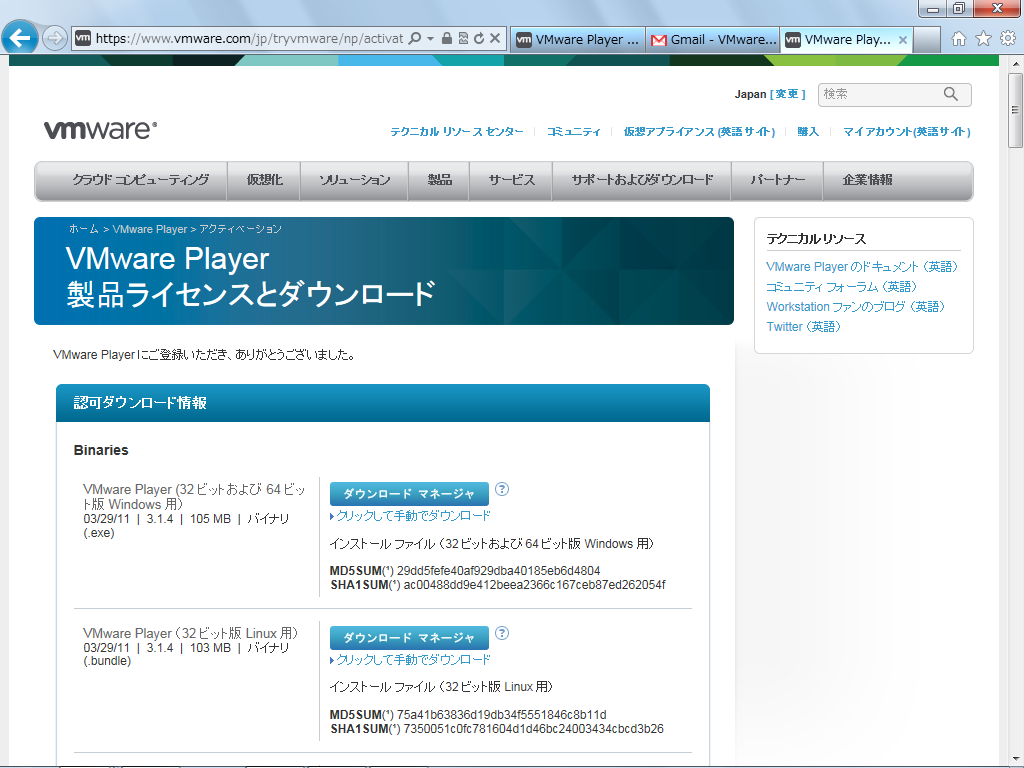Open テクニカル リソース センター link
The image size is (1024, 768).
[x=456, y=132]
